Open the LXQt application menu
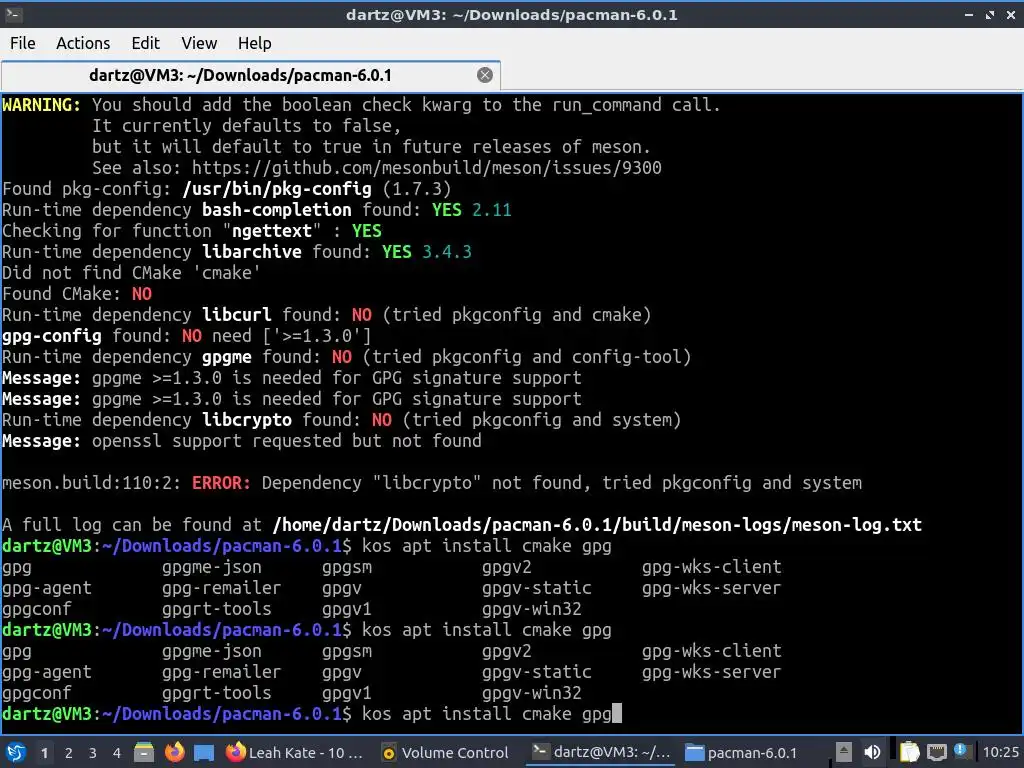1024x768 pixels. click(16, 753)
